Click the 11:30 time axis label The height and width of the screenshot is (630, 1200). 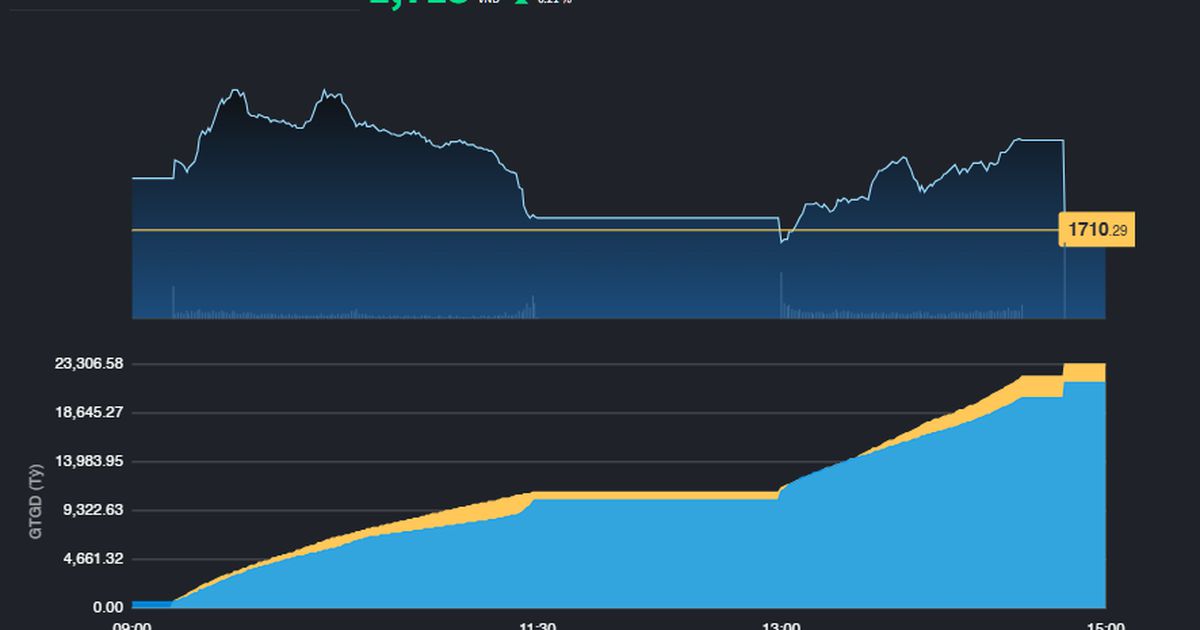(538, 624)
